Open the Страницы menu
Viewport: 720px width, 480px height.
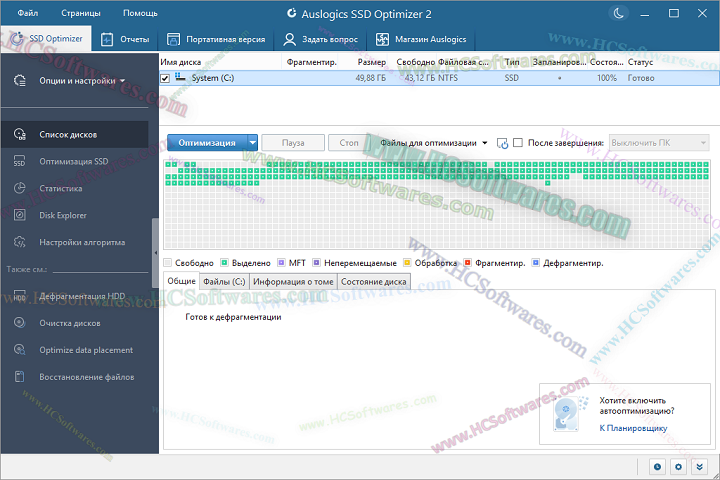(x=81, y=13)
